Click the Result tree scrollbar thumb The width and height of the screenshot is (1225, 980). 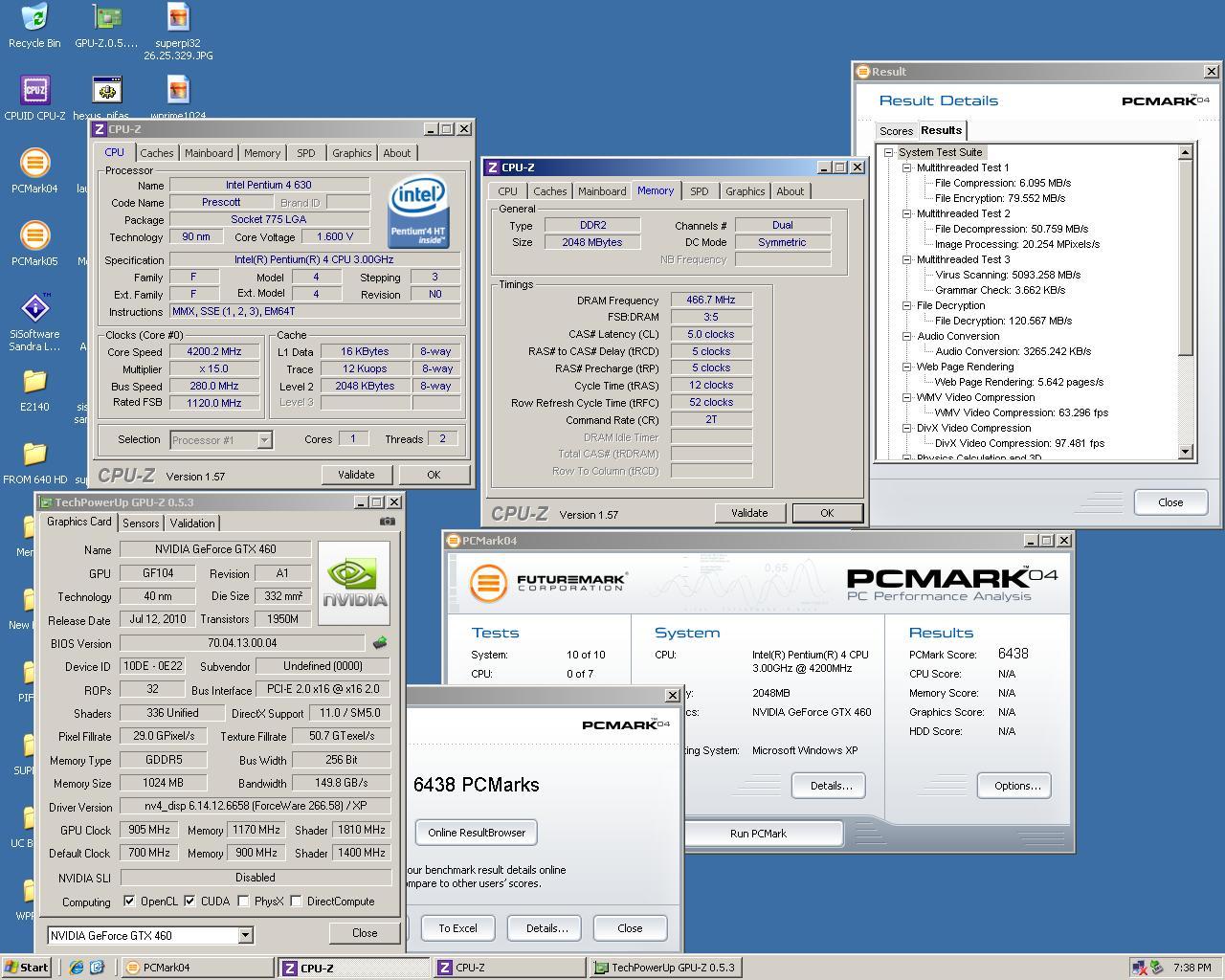coord(1186,256)
